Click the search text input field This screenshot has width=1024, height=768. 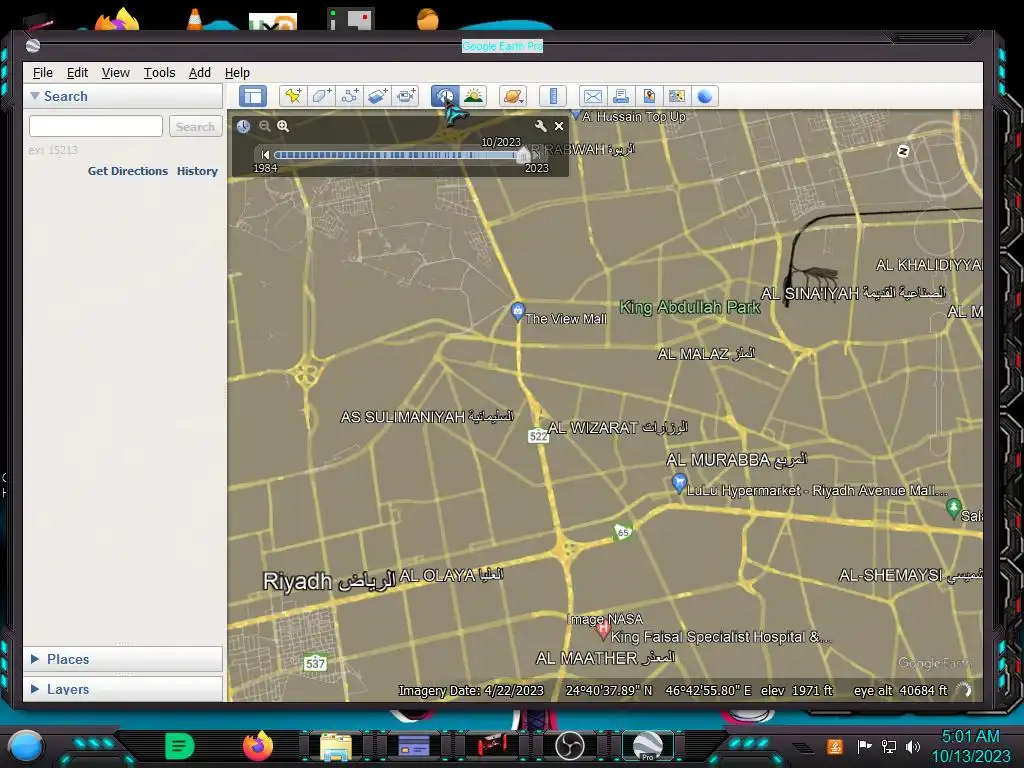point(96,126)
